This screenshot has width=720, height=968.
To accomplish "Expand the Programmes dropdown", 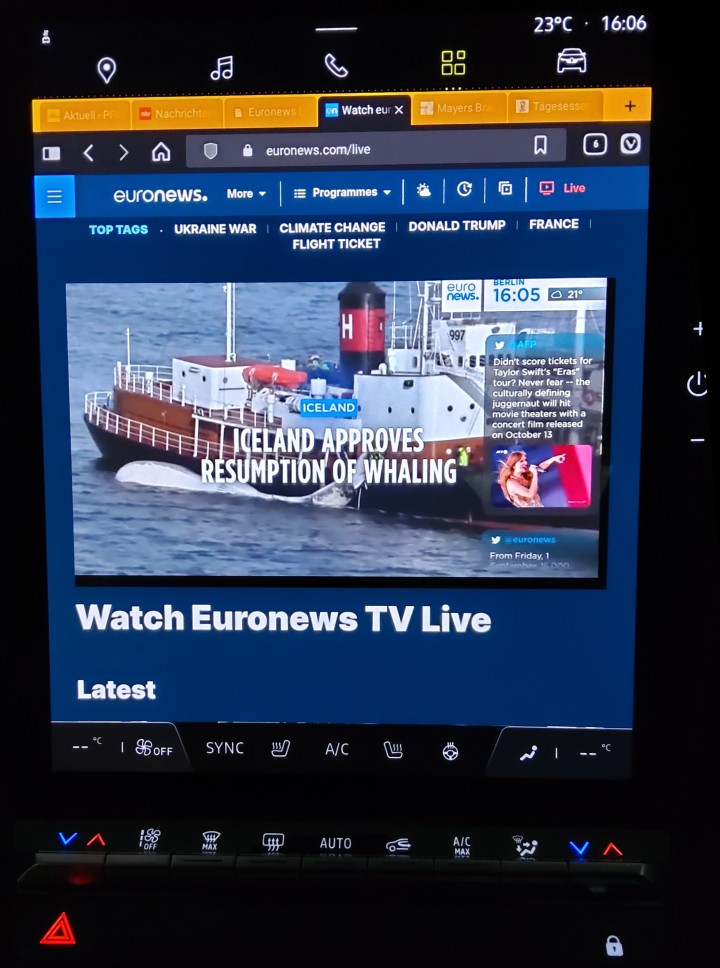I will [x=342, y=192].
